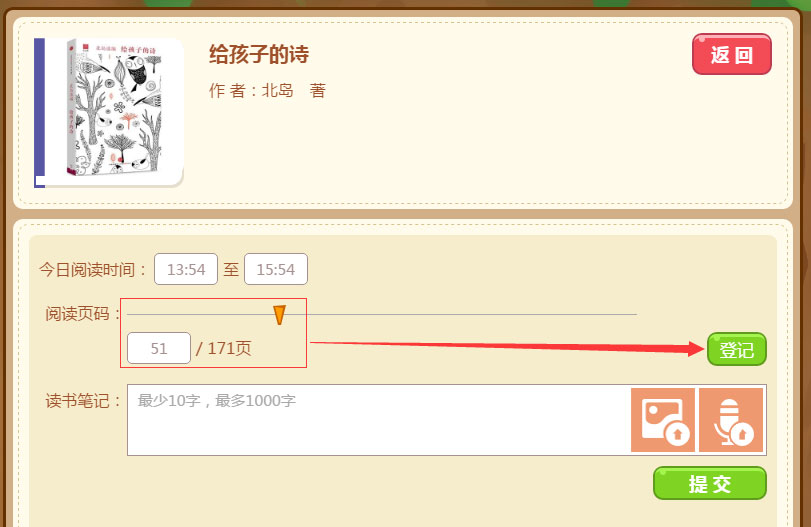
Task: Click the orange page slider handle
Action: point(279,314)
